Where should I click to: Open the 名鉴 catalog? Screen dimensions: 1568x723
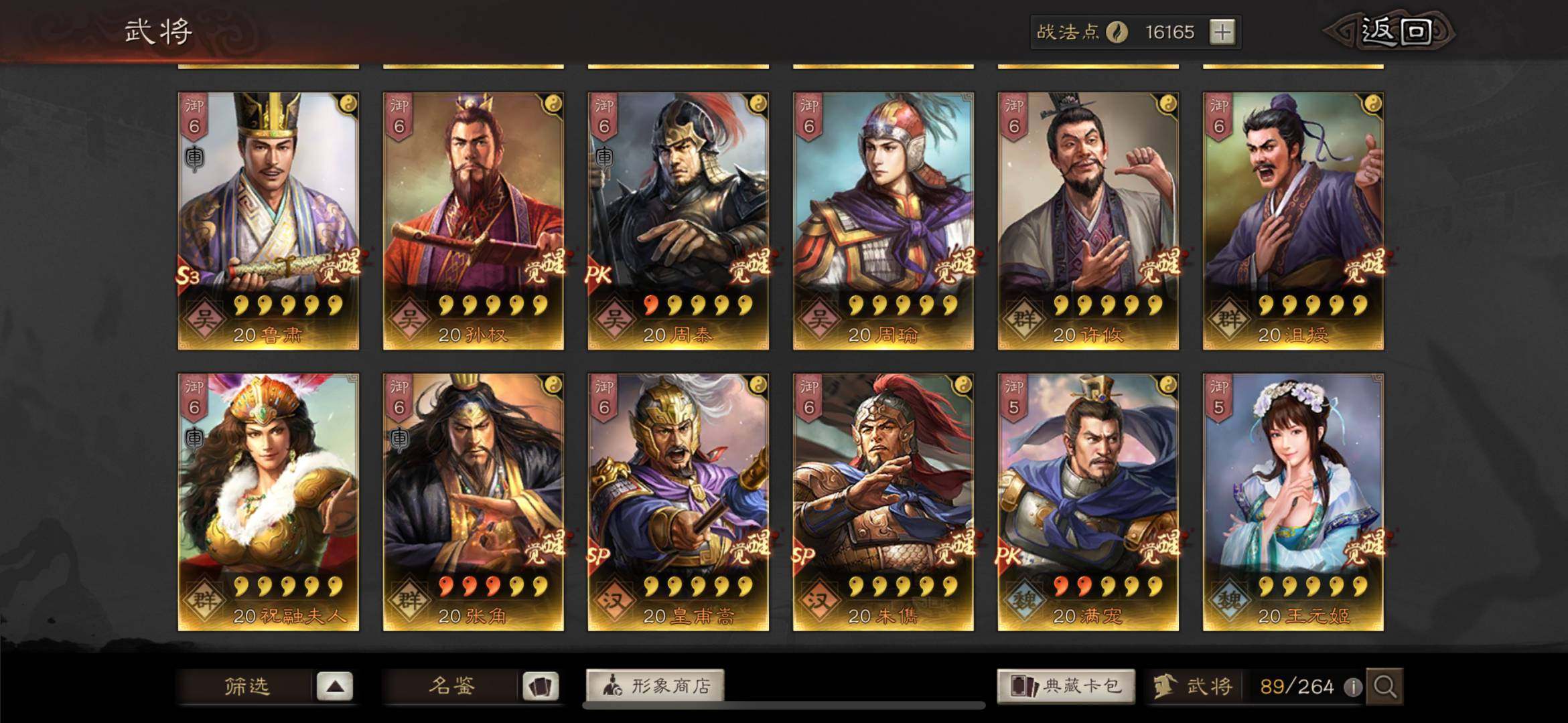pyautogui.click(x=452, y=687)
